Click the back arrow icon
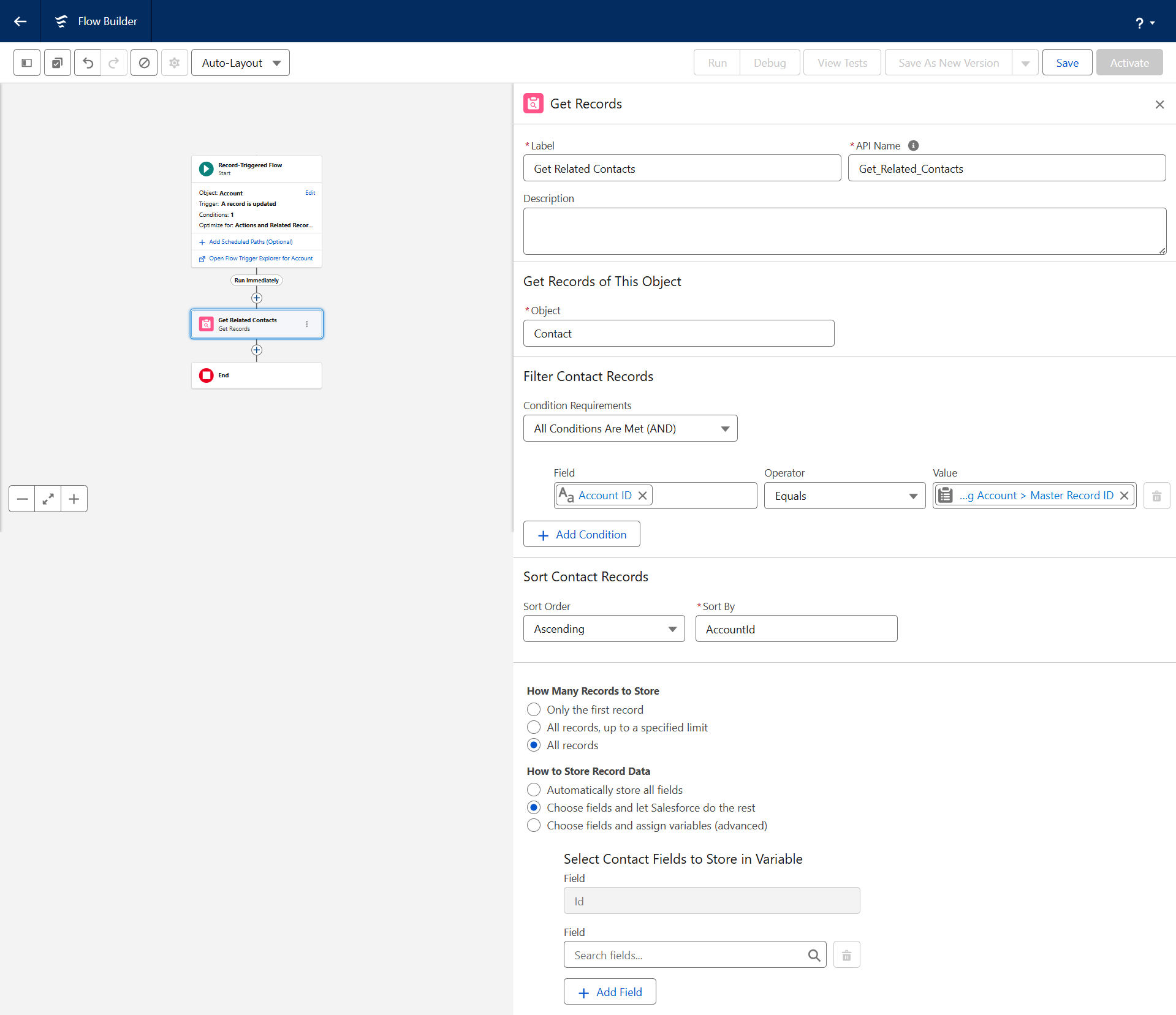Viewport: 1176px width, 1015px height. tap(20, 21)
